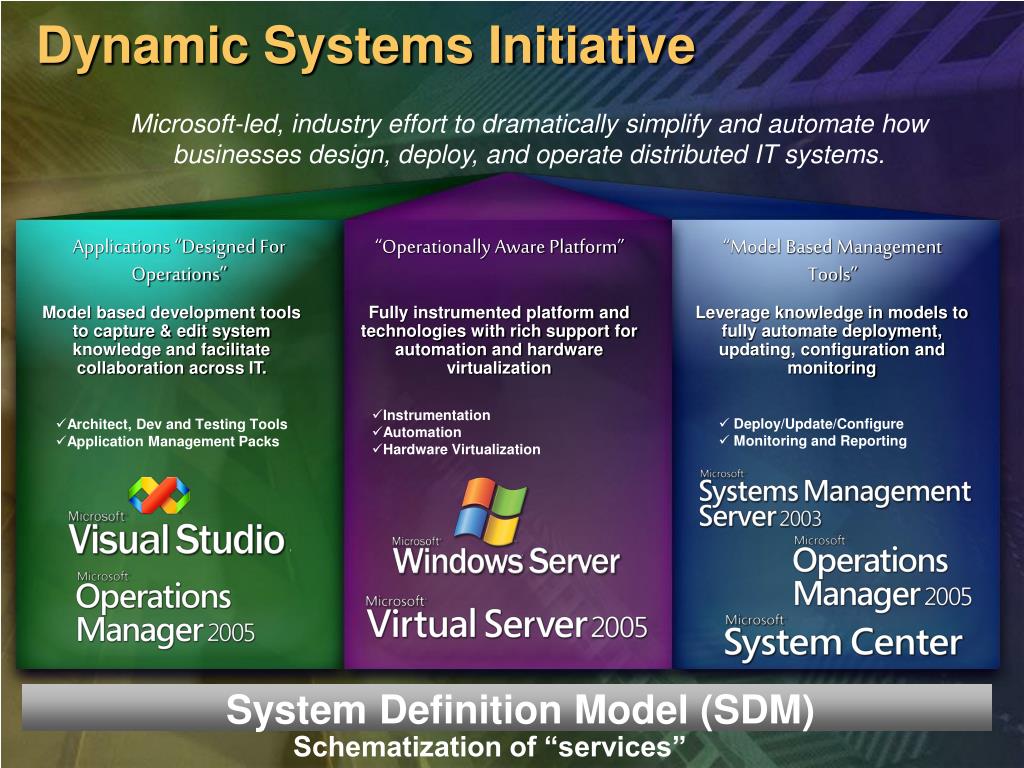Screen dimensions: 1024x768
Task: Click the 'Schematization of "services"' caption
Action: pos(490,746)
